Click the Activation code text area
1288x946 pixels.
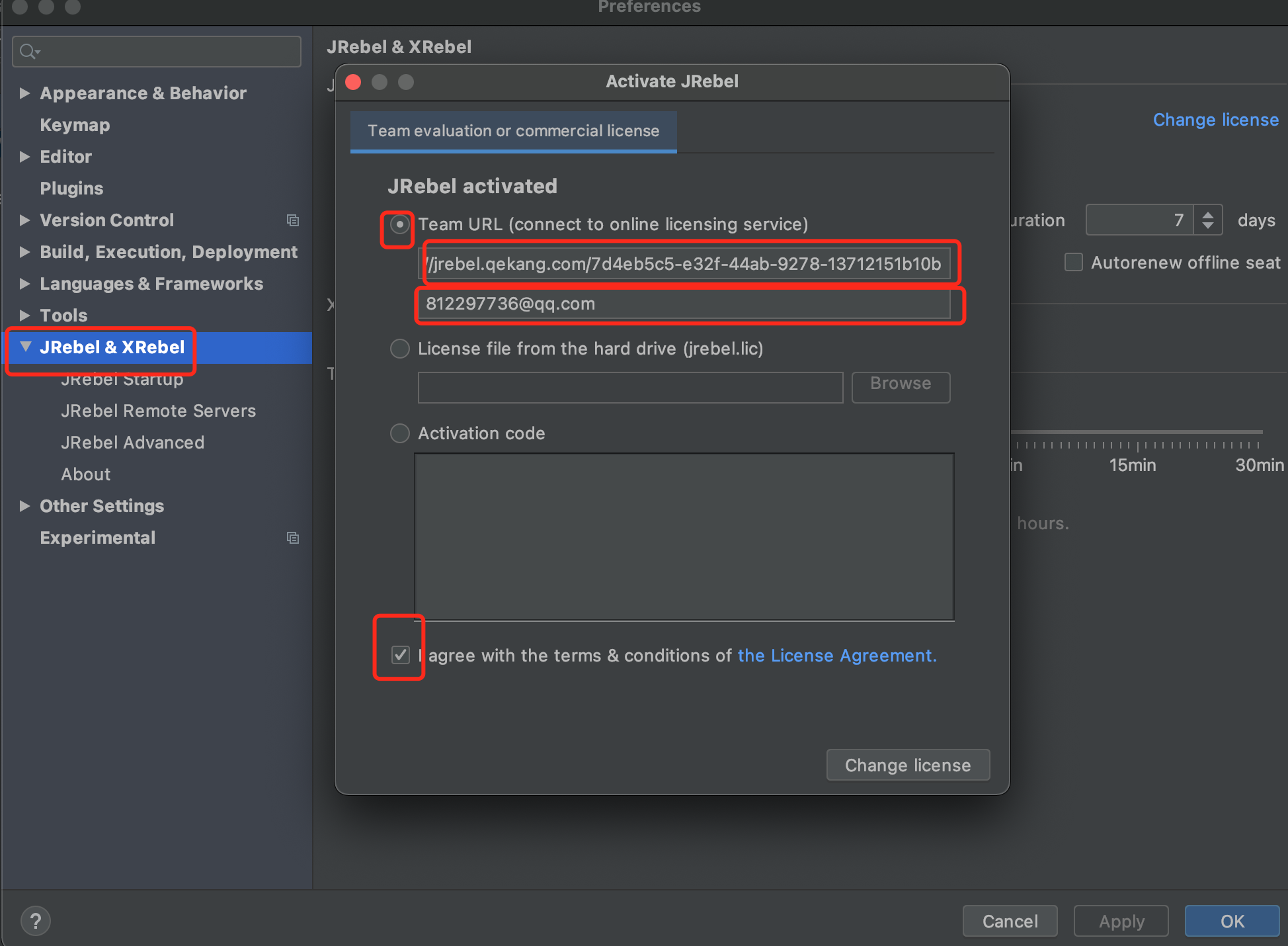(x=684, y=537)
